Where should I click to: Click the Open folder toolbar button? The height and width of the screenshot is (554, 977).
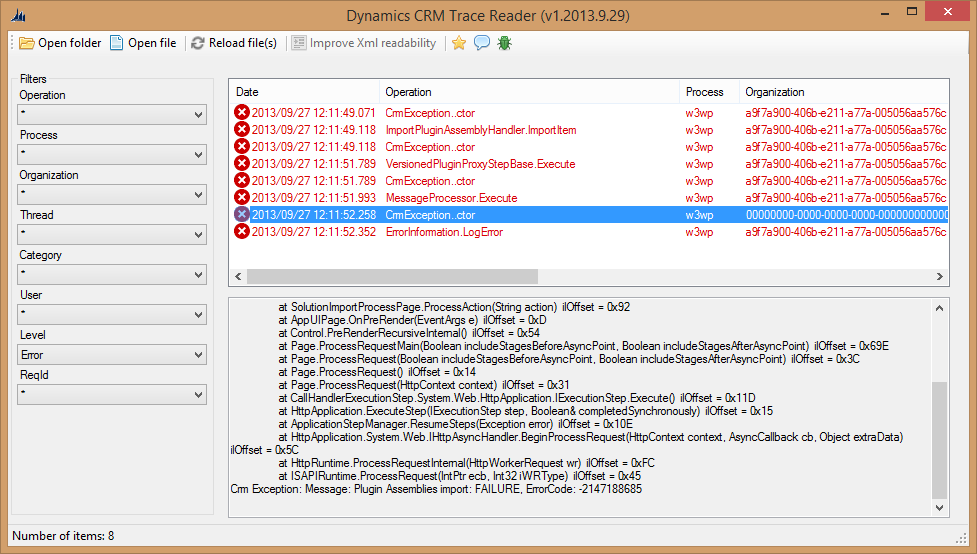pos(60,43)
